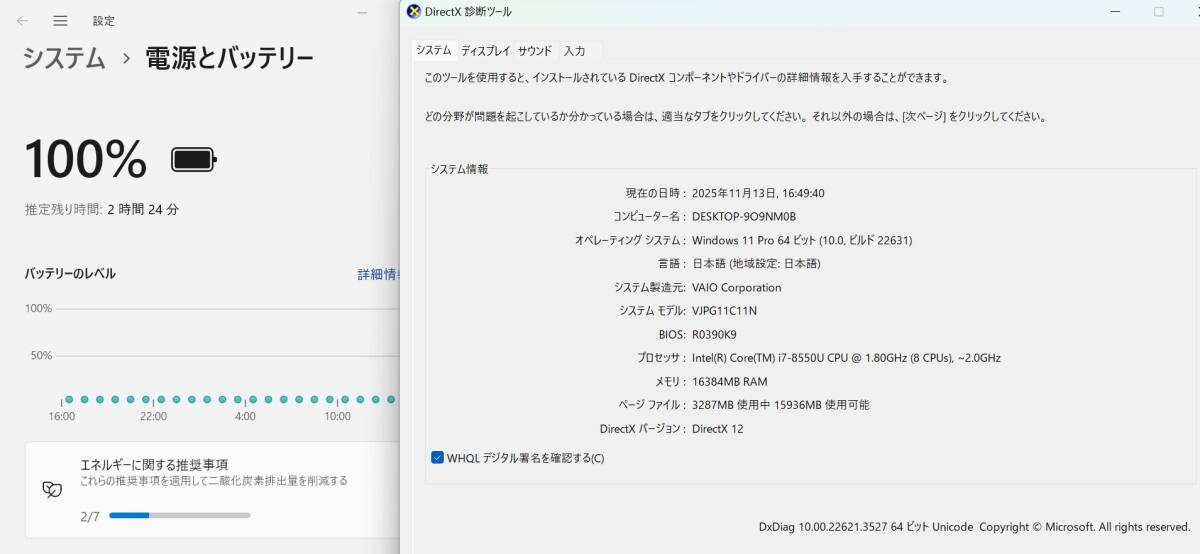Viewport: 1200px width, 554px height.
Task: Click the battery chart point at 10:00
Action: tap(345, 399)
